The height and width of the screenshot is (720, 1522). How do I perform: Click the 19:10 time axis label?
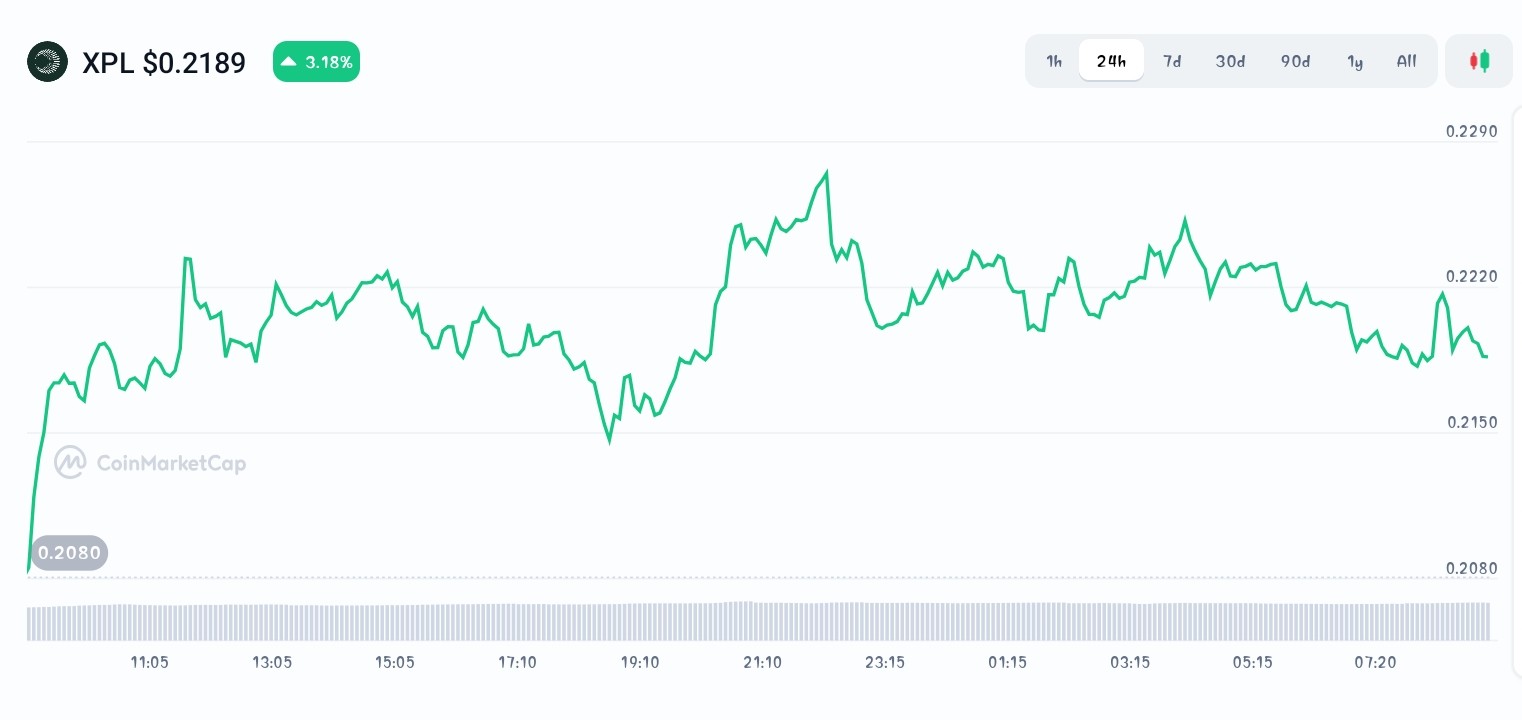click(640, 662)
